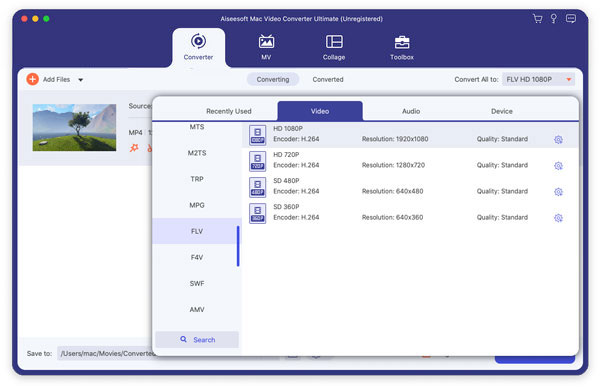Open the Convert All to format dropdown
The width and height of the screenshot is (600, 389).
(538, 79)
